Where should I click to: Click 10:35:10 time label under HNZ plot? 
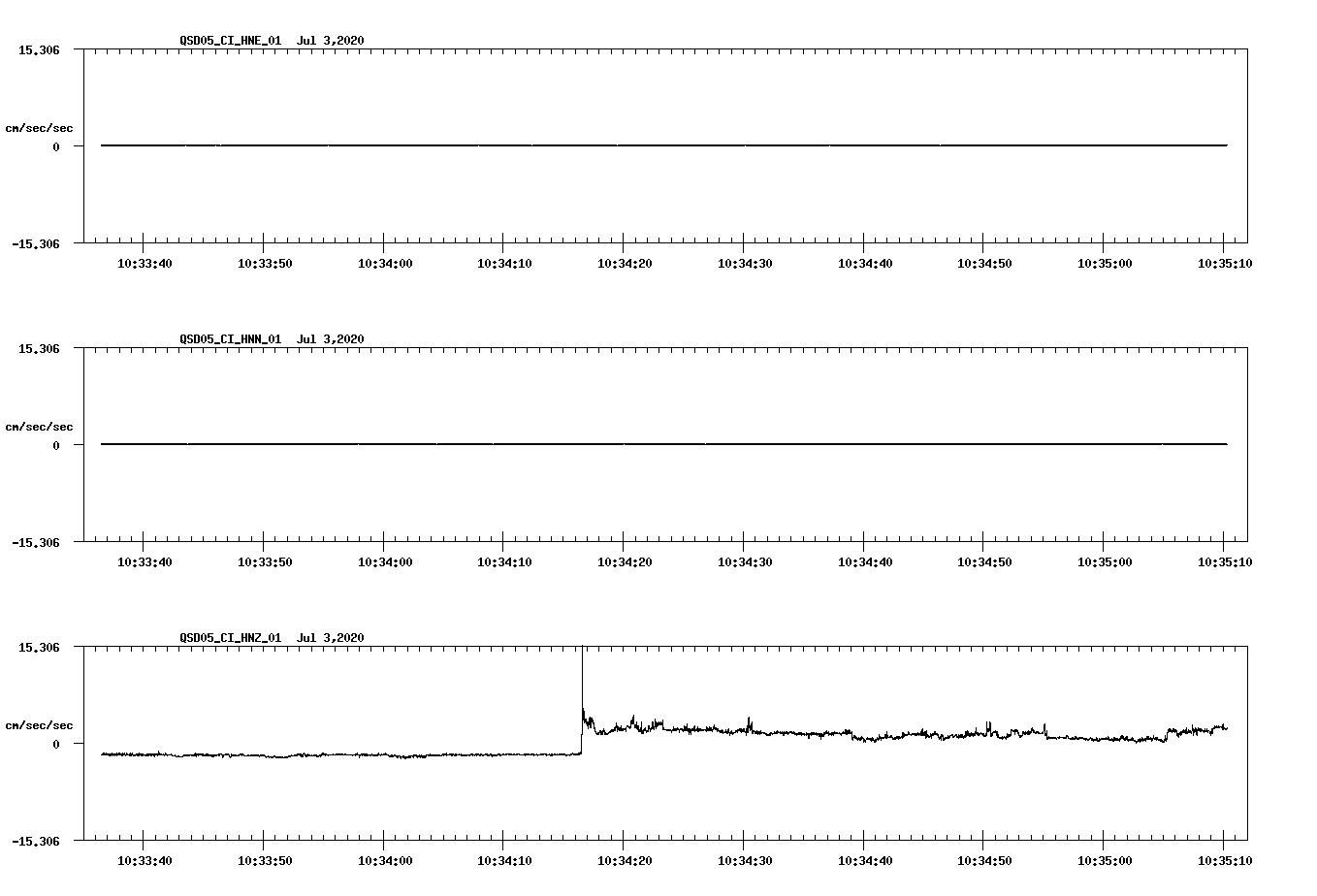(1224, 861)
